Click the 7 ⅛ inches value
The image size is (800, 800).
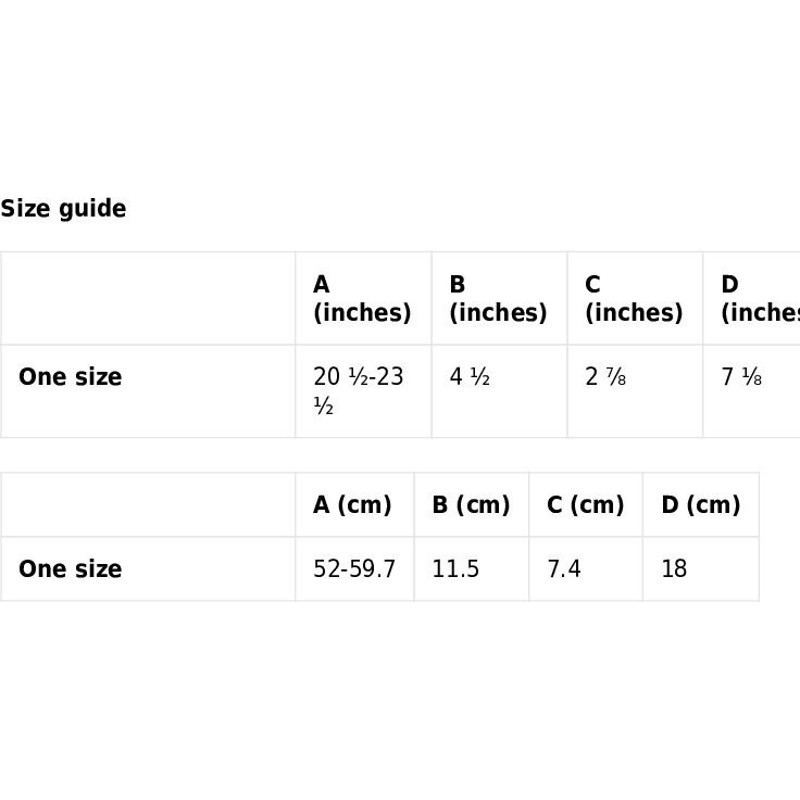coord(742,377)
